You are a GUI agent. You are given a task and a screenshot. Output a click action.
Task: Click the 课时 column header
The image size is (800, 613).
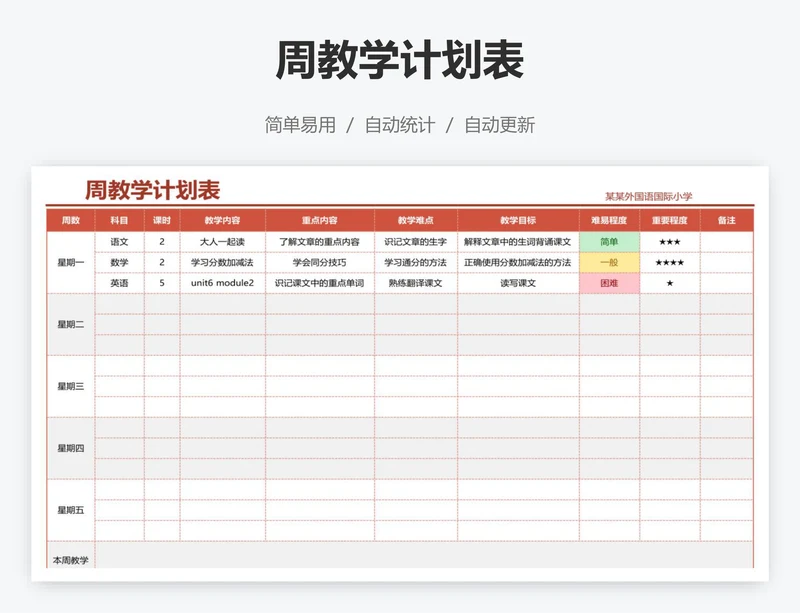point(162,220)
